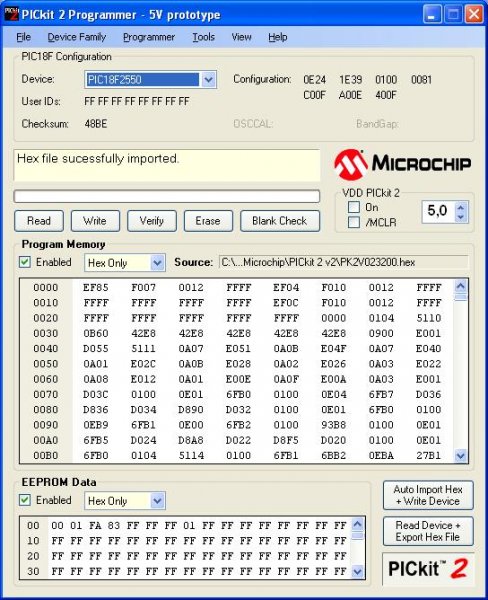Viewport: 488px width, 600px height.
Task: Click program memory cell 27B1
Action: coord(429,456)
